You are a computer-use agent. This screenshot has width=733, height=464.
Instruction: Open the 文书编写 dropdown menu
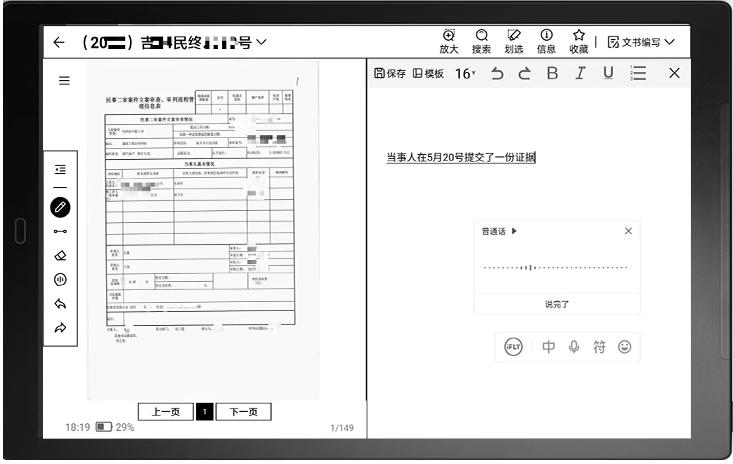(x=641, y=42)
